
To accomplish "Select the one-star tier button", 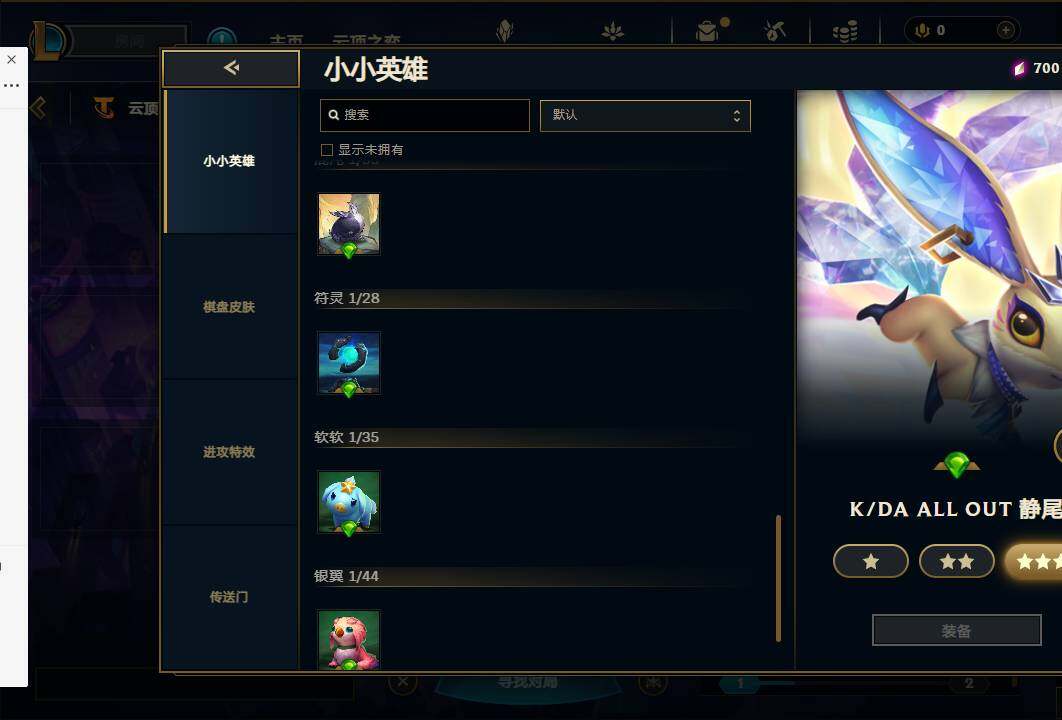I will point(871,561).
